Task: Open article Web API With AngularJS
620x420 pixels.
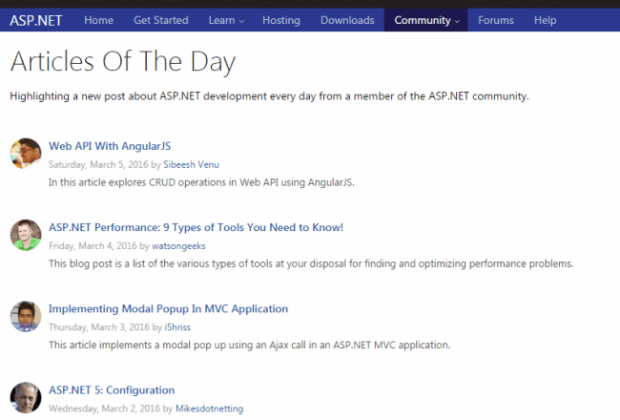Action: [110, 146]
